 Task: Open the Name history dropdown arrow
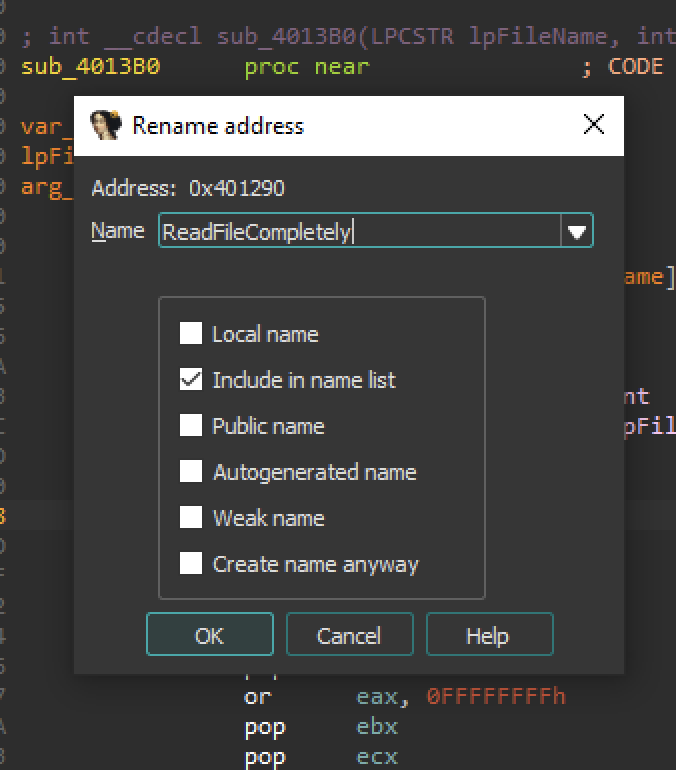[x=576, y=231]
